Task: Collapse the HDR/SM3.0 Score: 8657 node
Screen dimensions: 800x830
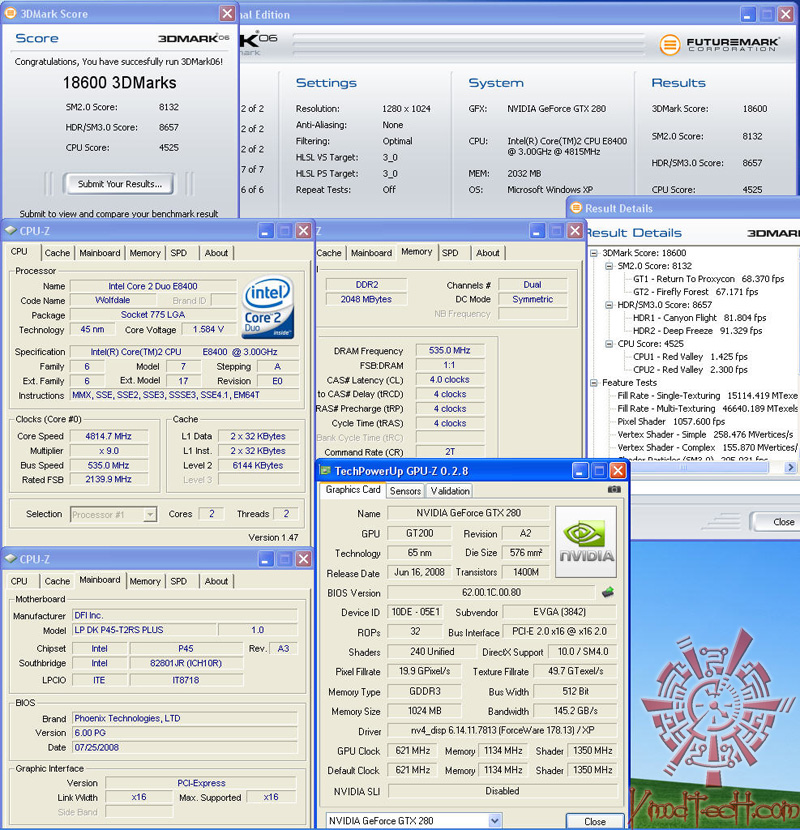Action: (x=609, y=305)
